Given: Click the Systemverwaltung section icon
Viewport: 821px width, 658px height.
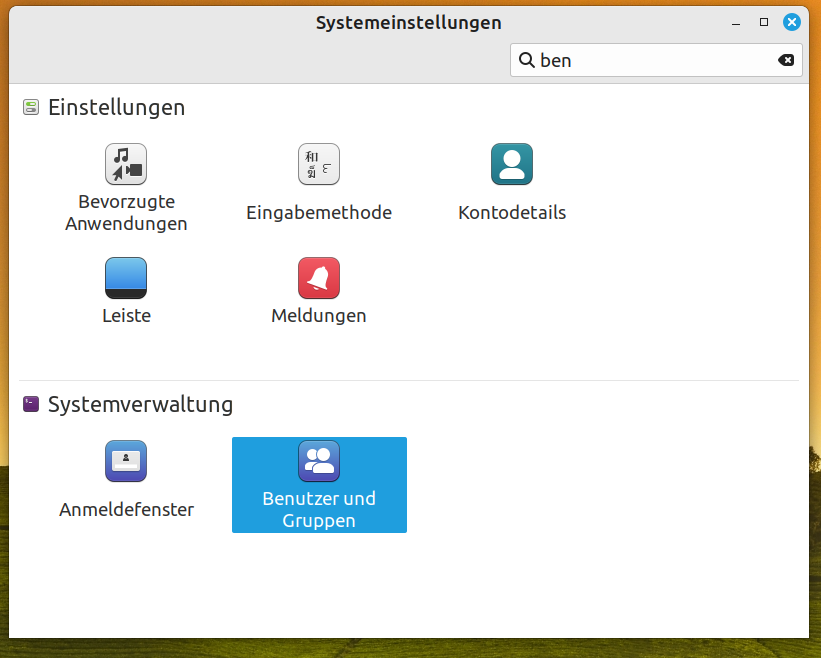Looking at the screenshot, I should coord(30,404).
